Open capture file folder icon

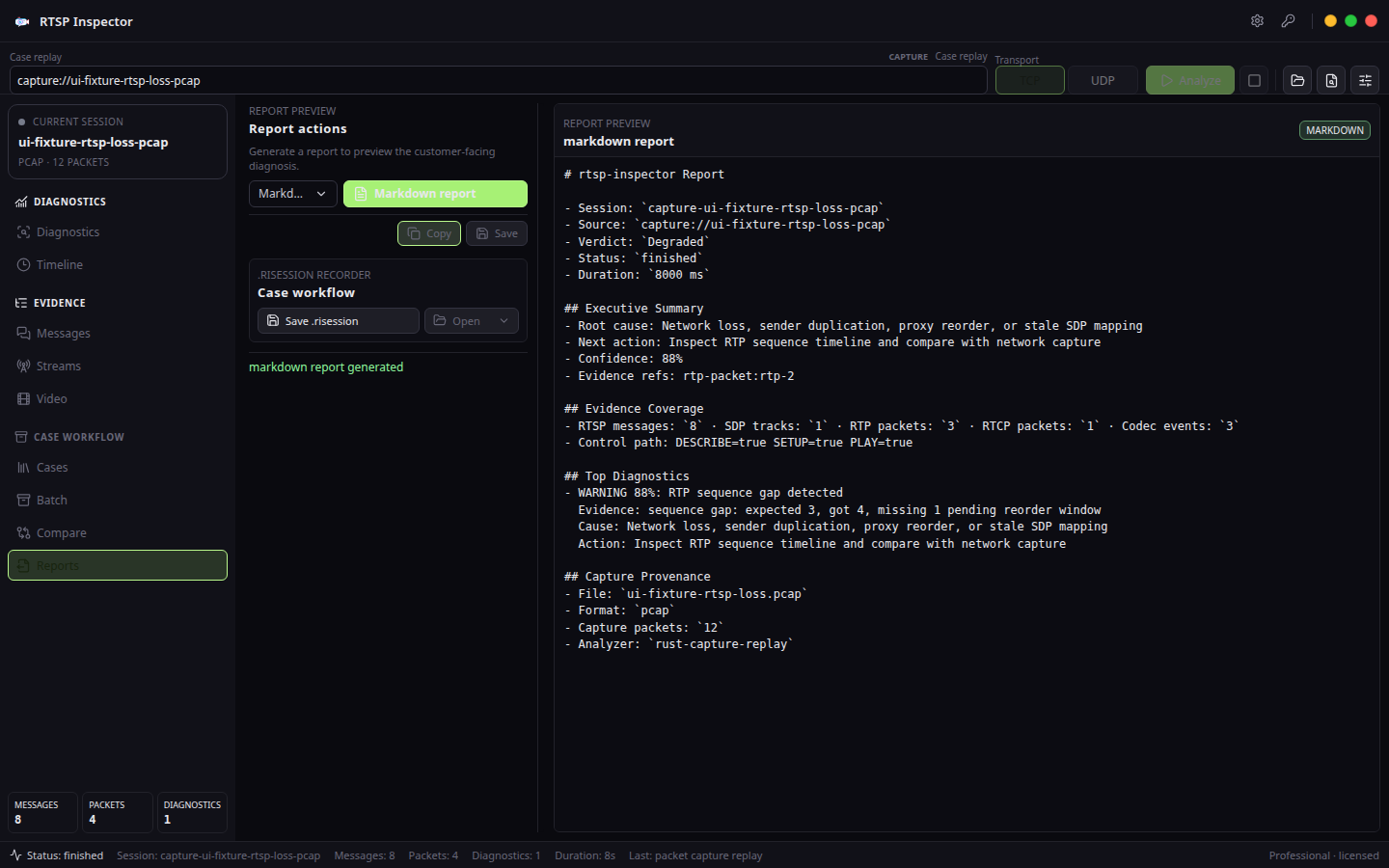coord(1297,80)
